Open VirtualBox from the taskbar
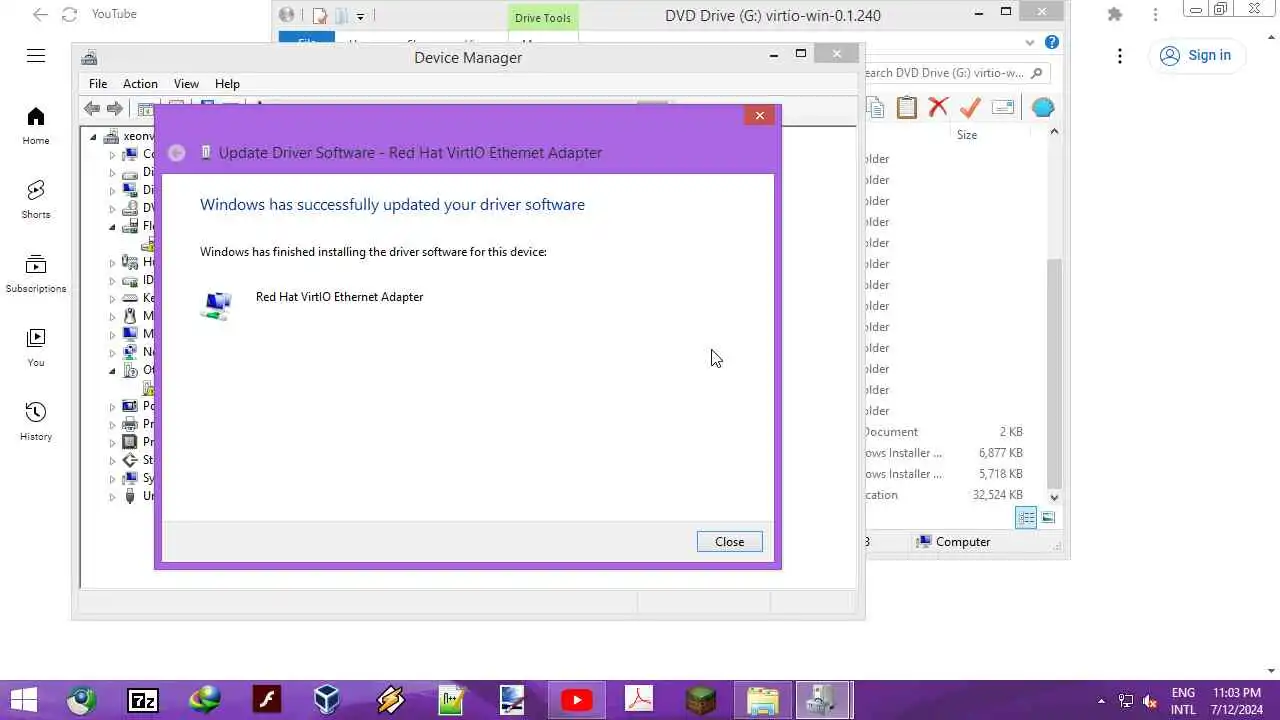Image resolution: width=1280 pixels, height=720 pixels. point(327,700)
